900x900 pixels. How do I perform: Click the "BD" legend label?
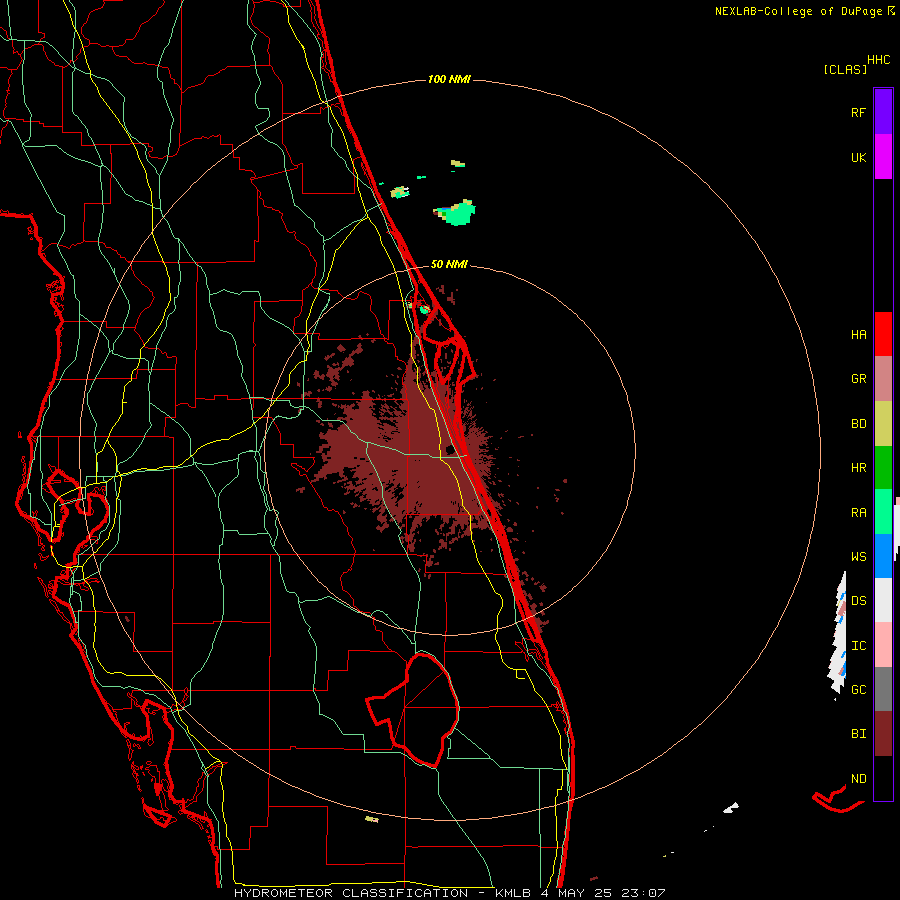click(858, 424)
